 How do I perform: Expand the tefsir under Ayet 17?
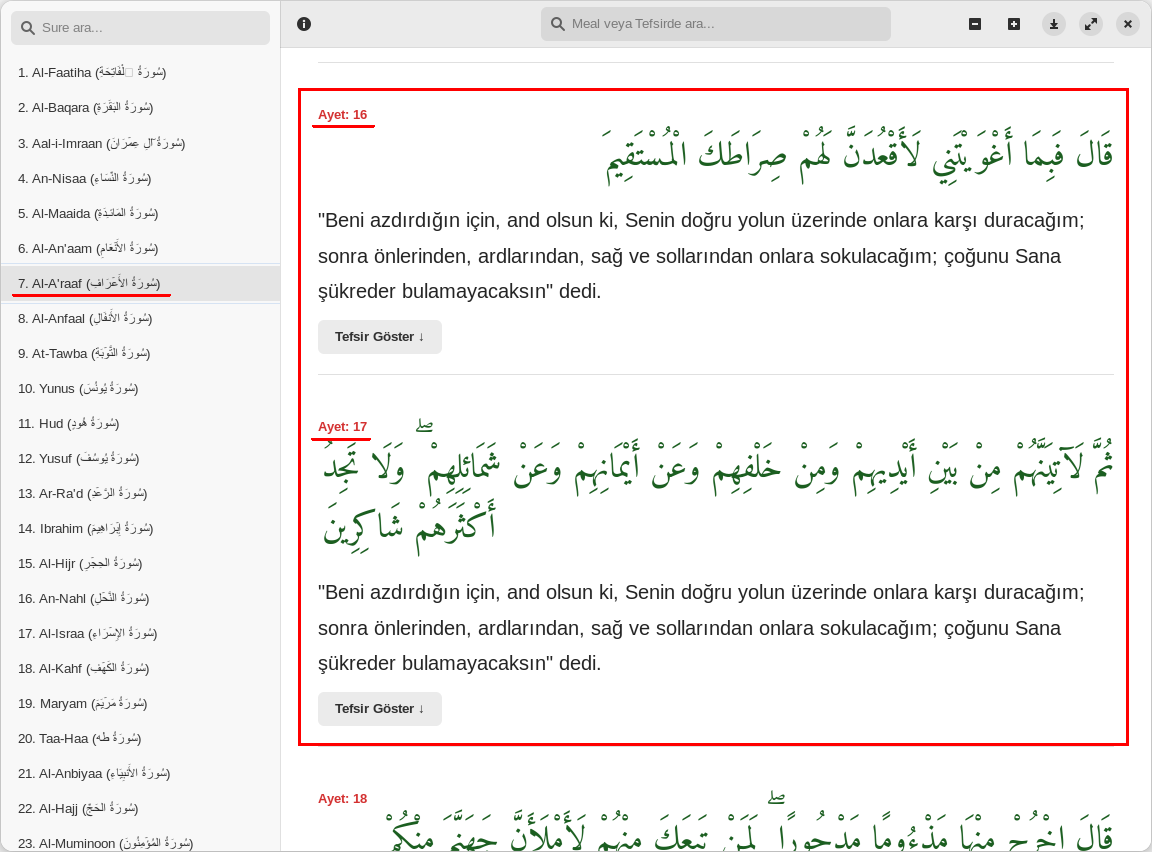click(379, 709)
